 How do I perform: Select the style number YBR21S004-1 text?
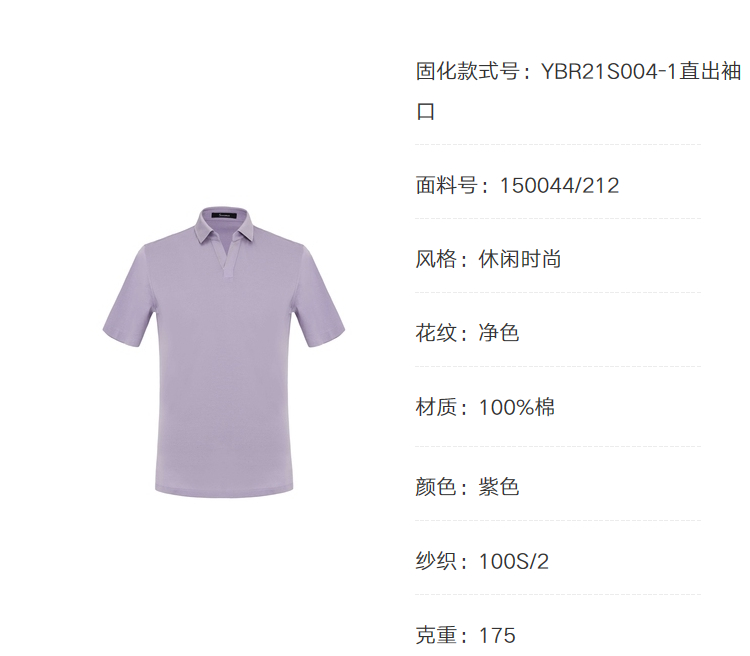click(610, 72)
